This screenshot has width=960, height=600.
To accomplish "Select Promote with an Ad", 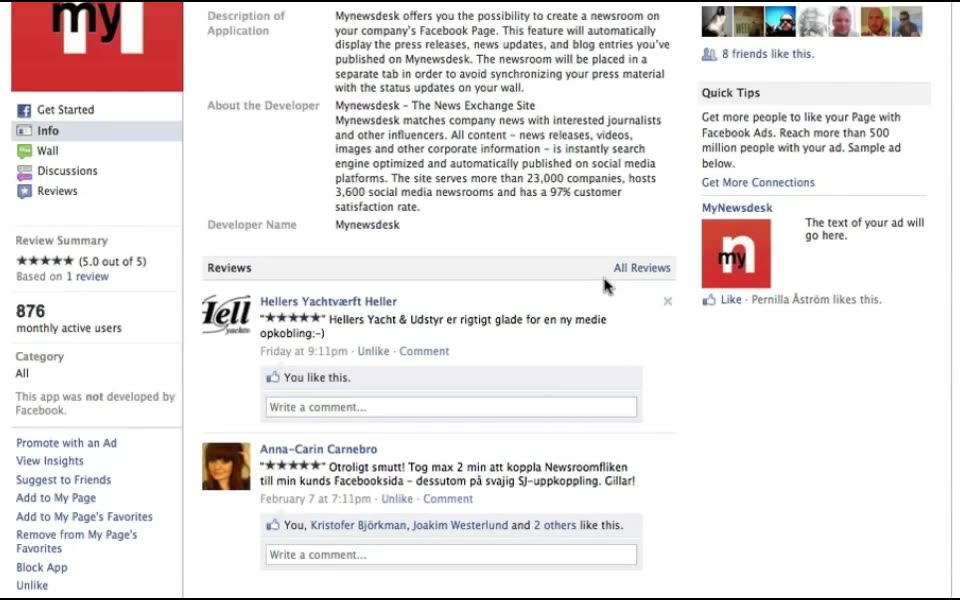I will pyautogui.click(x=66, y=443).
